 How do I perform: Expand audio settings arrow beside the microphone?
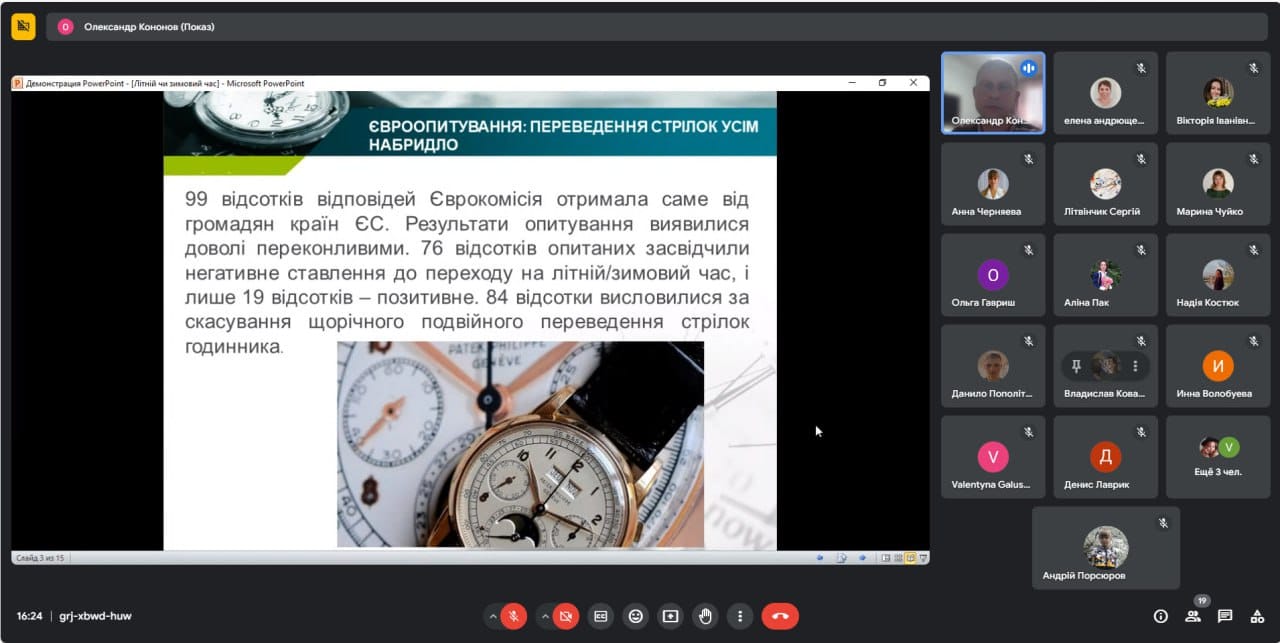pyautogui.click(x=492, y=616)
